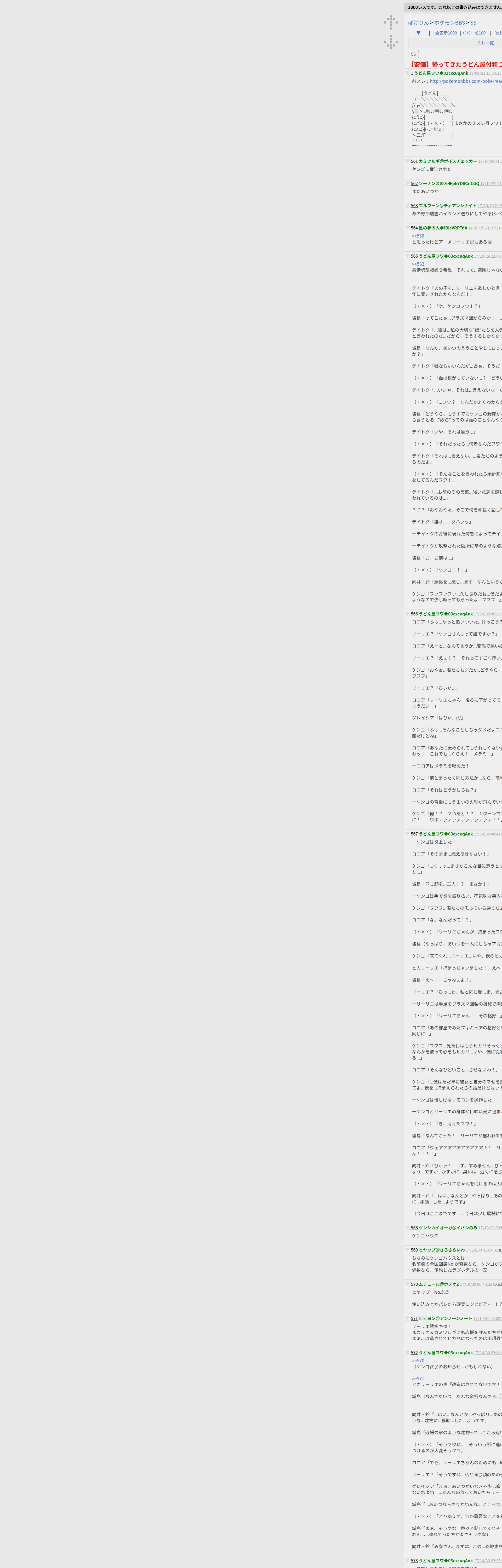Click timestamp 17/10/29 21:37:31 on post 564

(x=484, y=228)
